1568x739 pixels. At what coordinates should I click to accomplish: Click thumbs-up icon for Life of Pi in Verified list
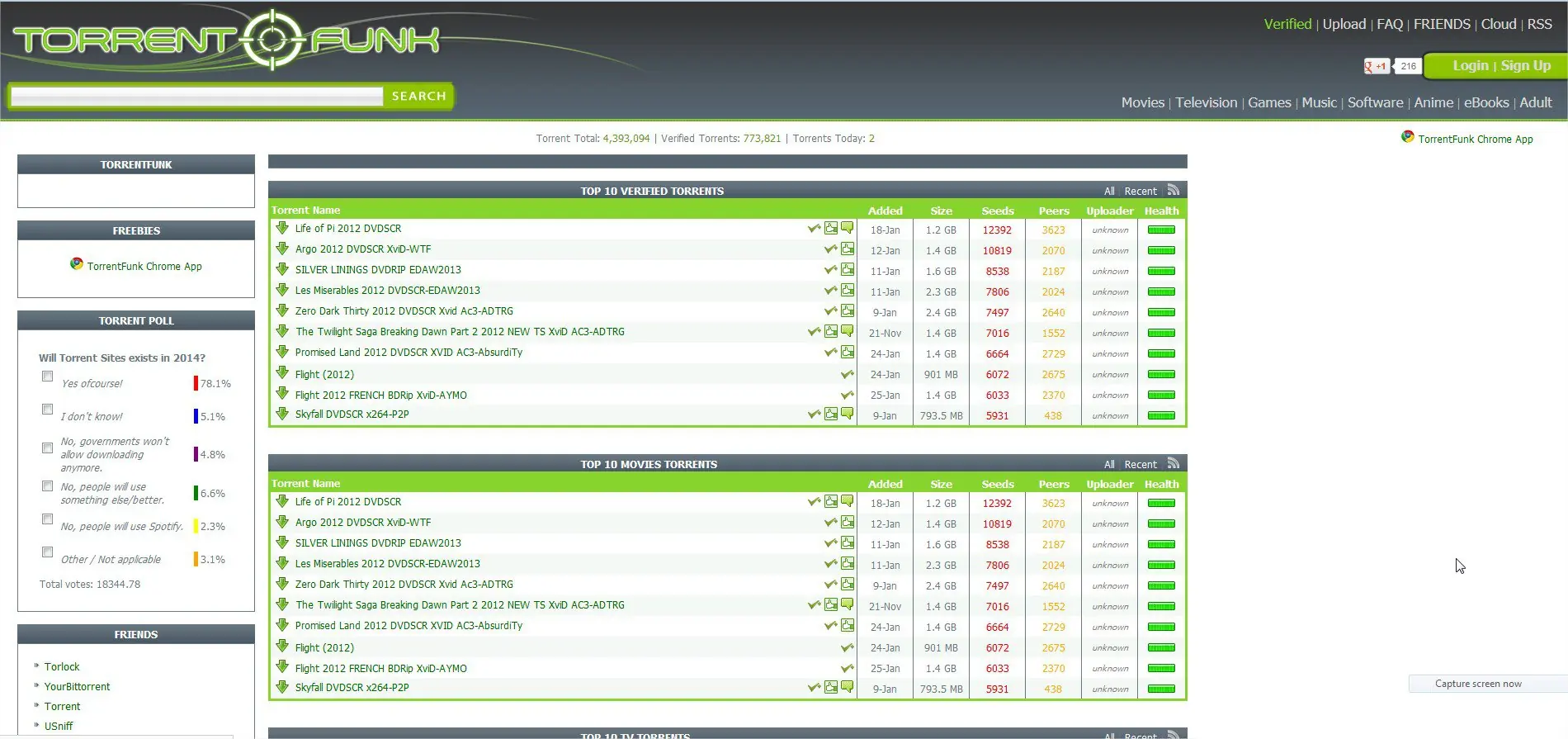tap(831, 228)
